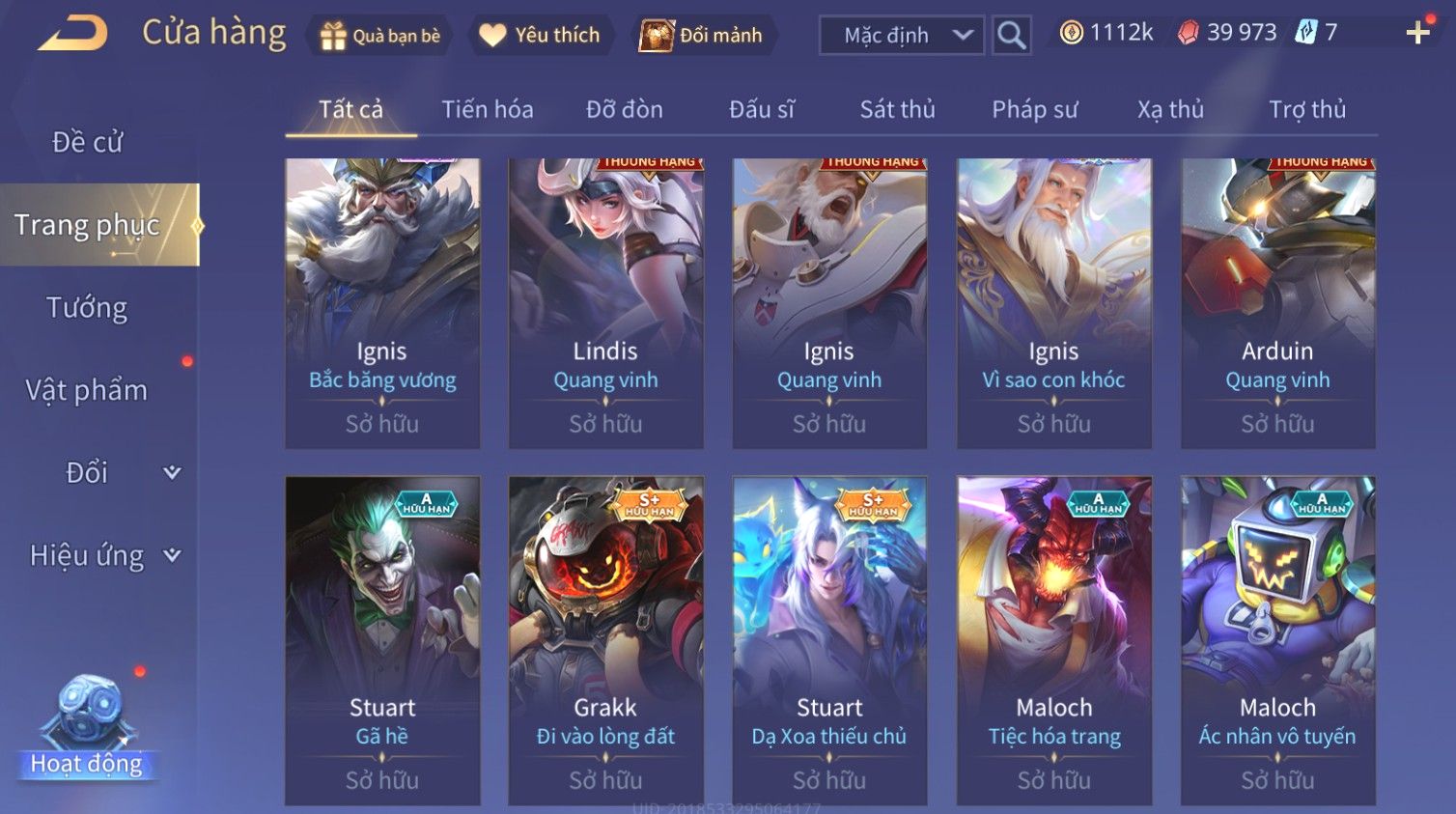Open the search magnifier icon
Screen dimensions: 1456x814
click(x=1011, y=36)
